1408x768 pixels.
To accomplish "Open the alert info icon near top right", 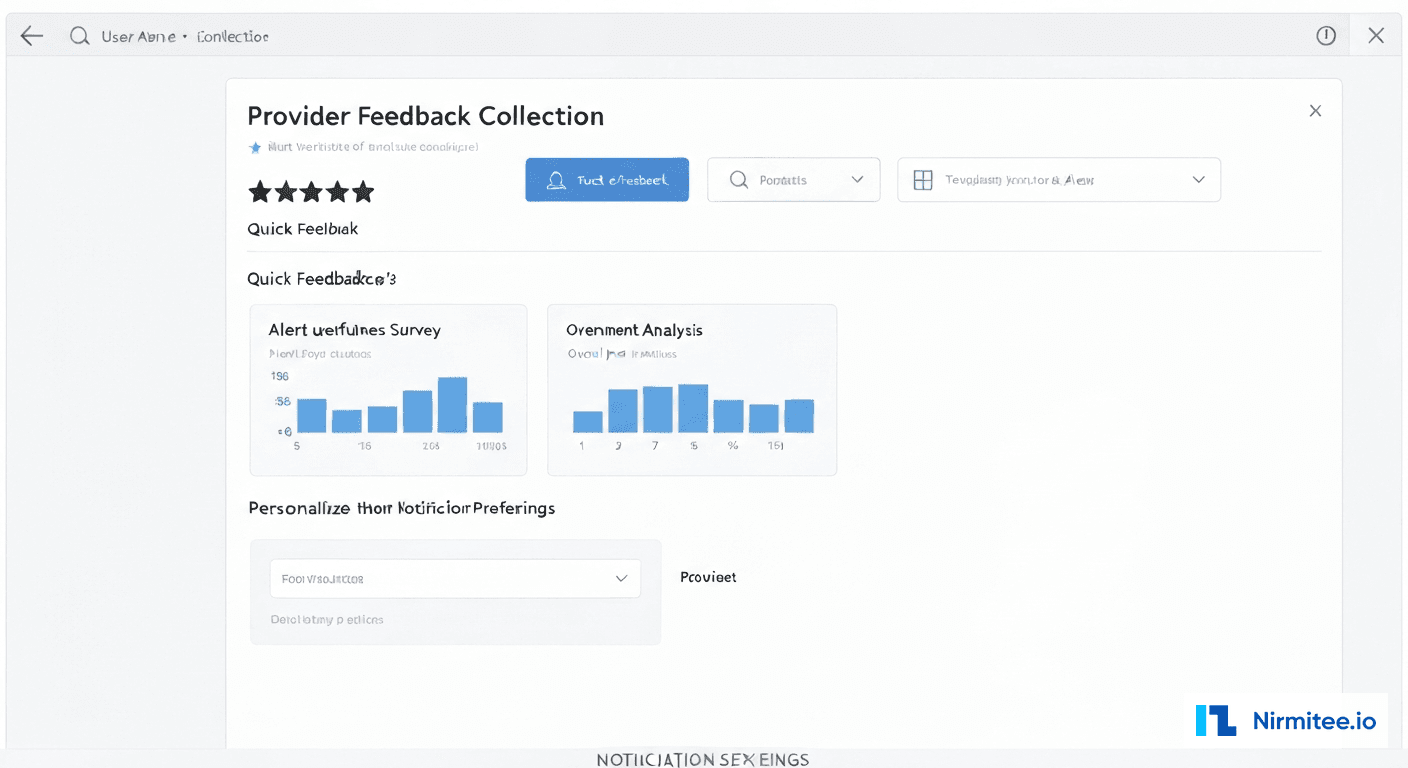I will pos(1326,35).
